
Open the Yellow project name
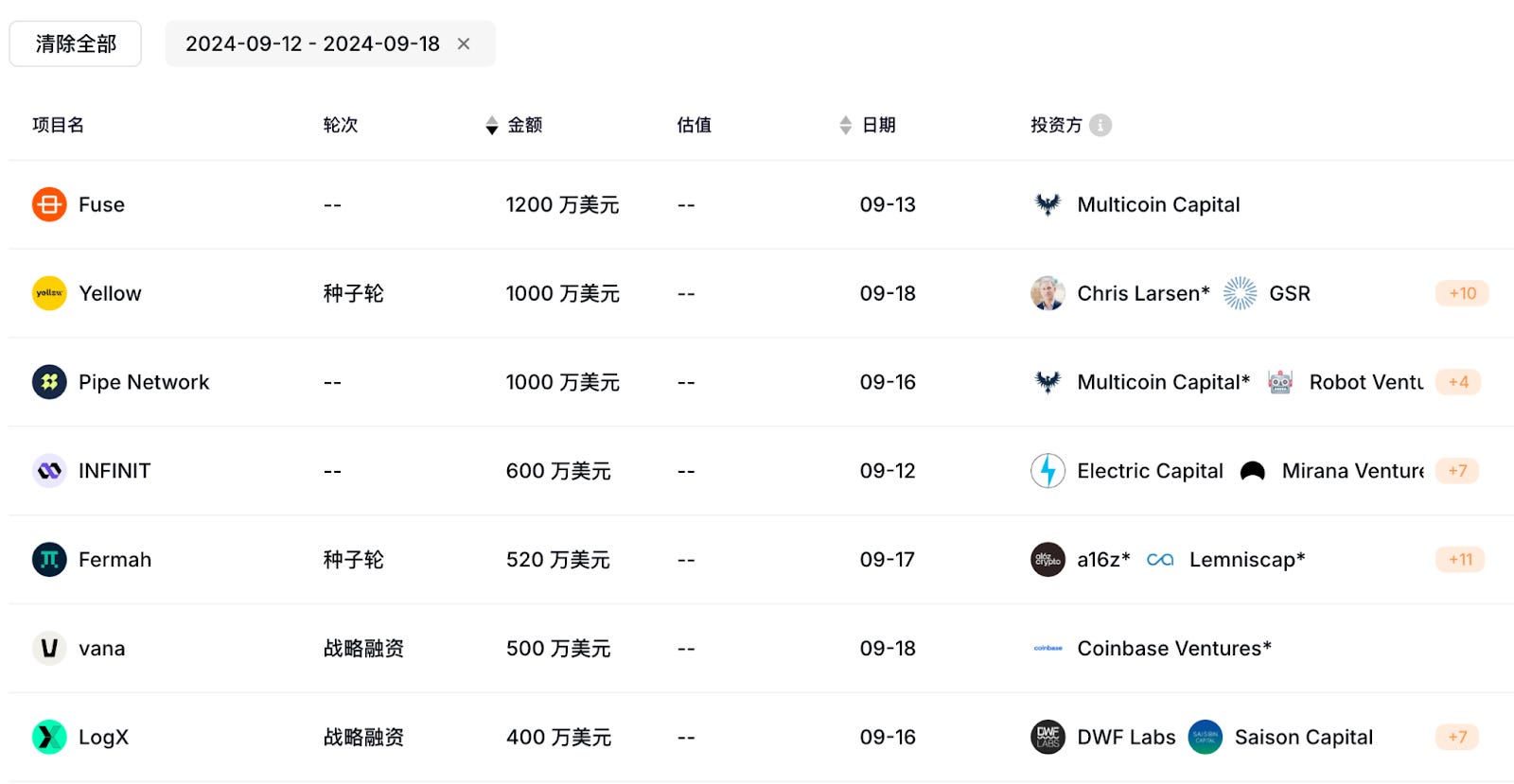(x=110, y=293)
